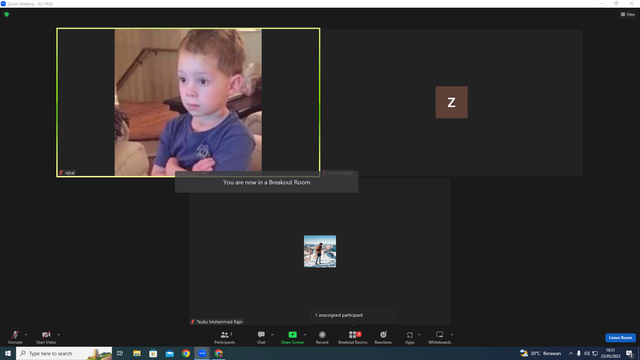Open the Participants panel
Image resolution: width=640 pixels, height=360 pixels.
tap(224, 337)
